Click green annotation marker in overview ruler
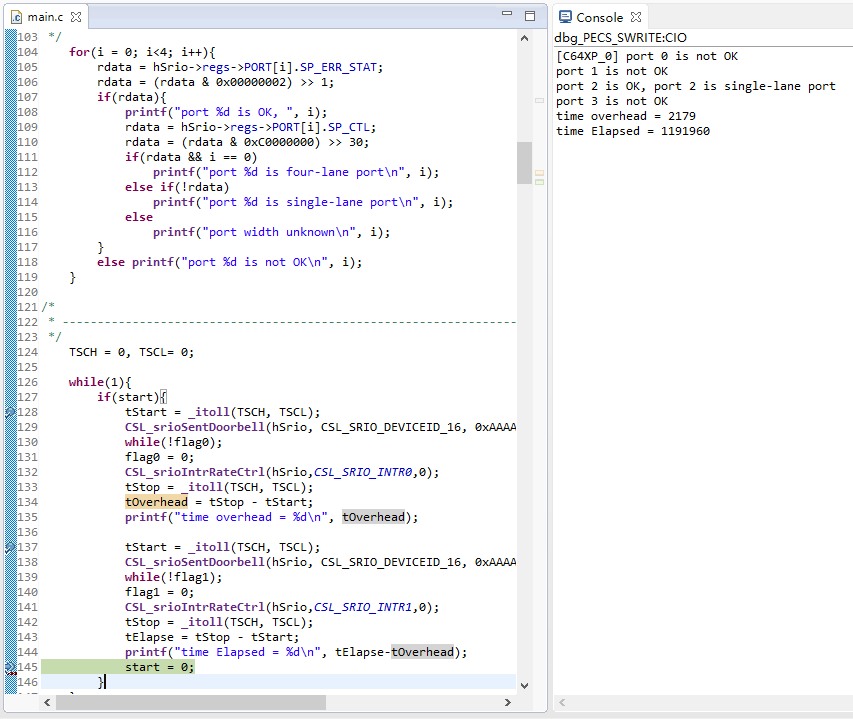The height and width of the screenshot is (719, 853). 539,182
